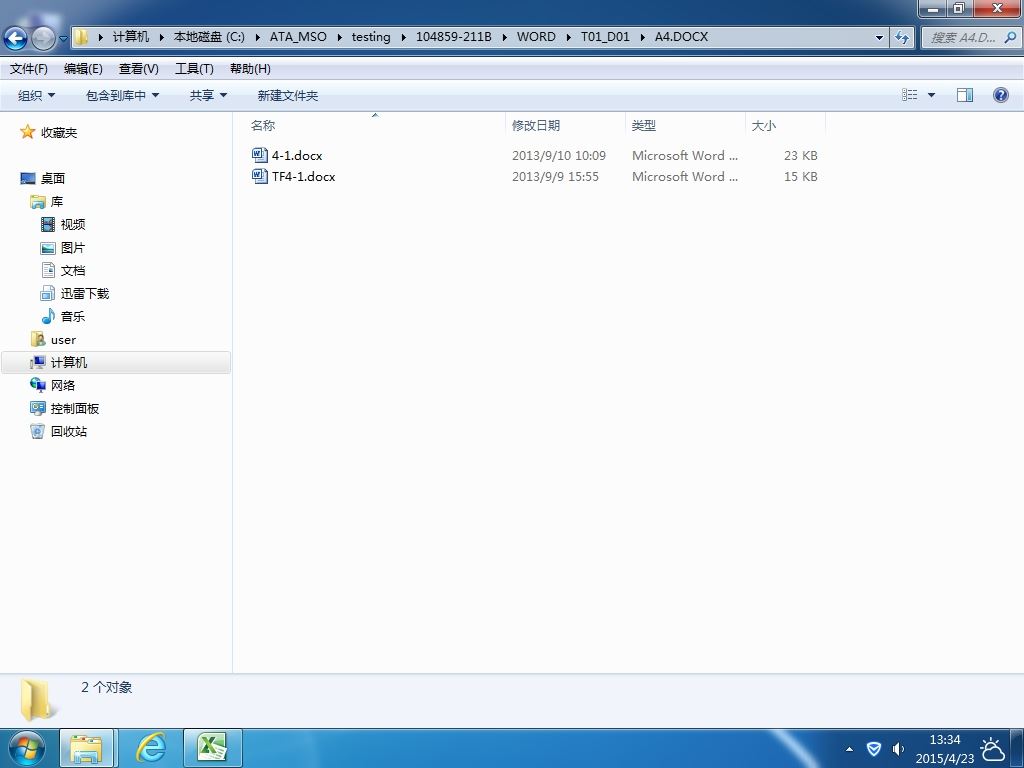Select 收藏夹 star in sidebar
The image size is (1024, 768).
point(27,132)
